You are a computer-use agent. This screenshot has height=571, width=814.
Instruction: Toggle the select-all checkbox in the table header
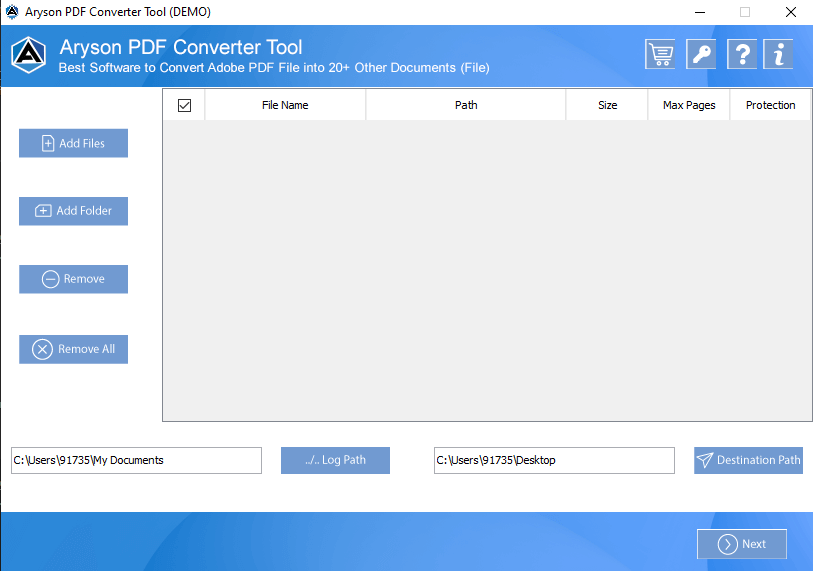point(184,105)
